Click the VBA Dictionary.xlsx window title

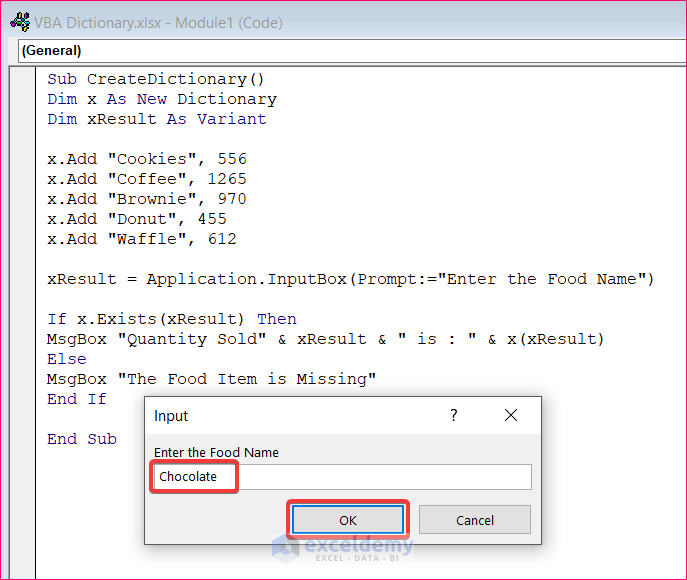point(158,23)
